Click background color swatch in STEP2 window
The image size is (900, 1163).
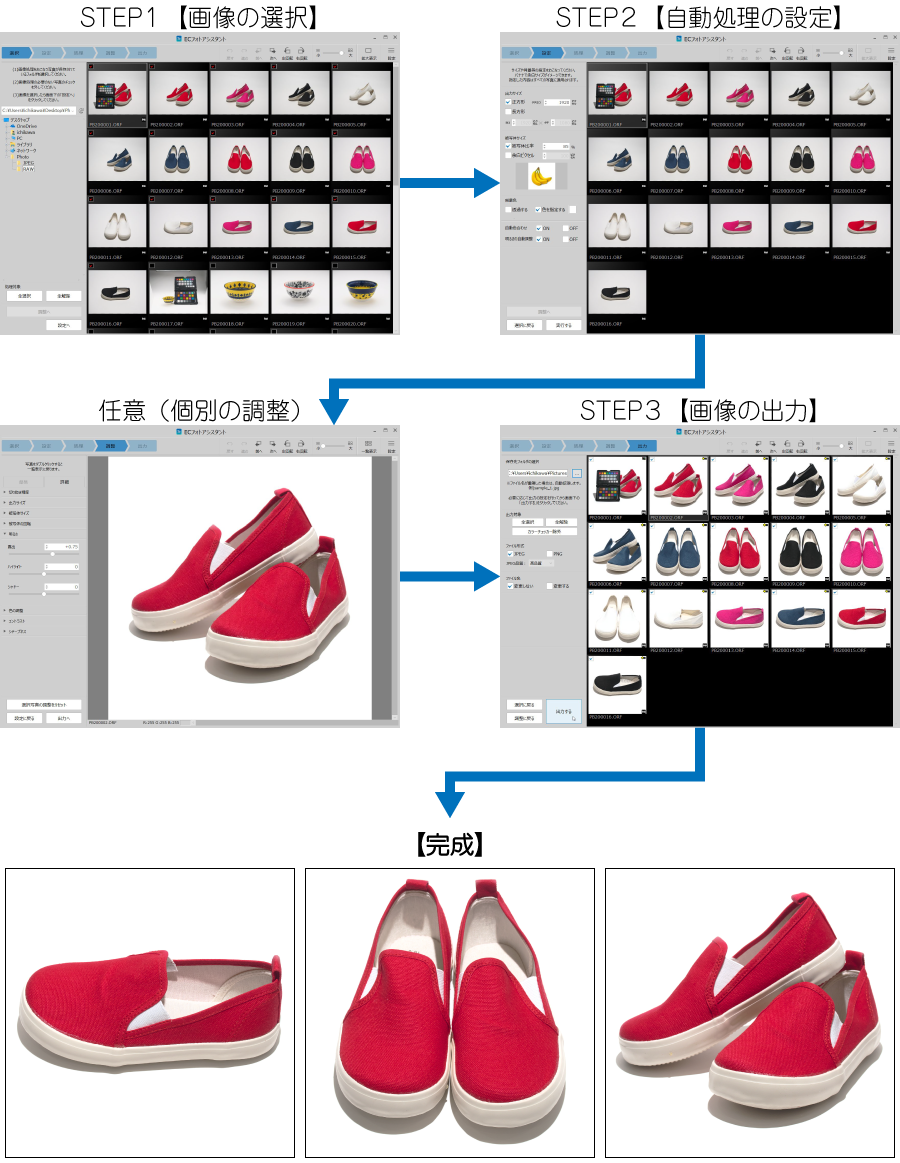pos(572,210)
